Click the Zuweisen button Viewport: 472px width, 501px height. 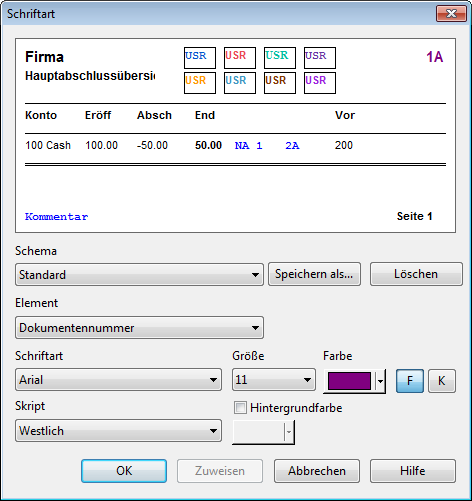tap(220, 471)
